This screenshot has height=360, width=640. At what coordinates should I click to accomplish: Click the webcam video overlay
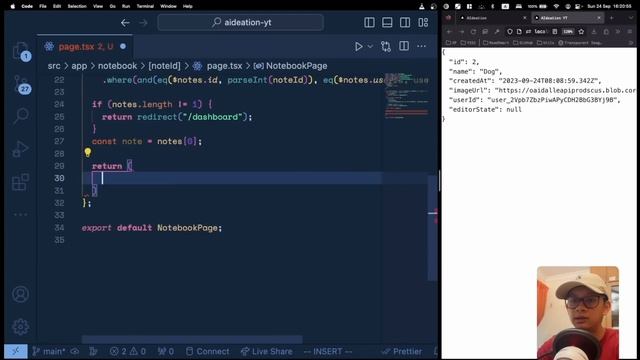578,313
